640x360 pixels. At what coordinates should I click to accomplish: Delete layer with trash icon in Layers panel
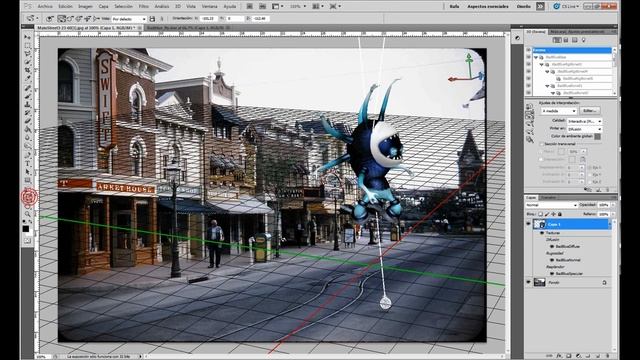(x=607, y=356)
